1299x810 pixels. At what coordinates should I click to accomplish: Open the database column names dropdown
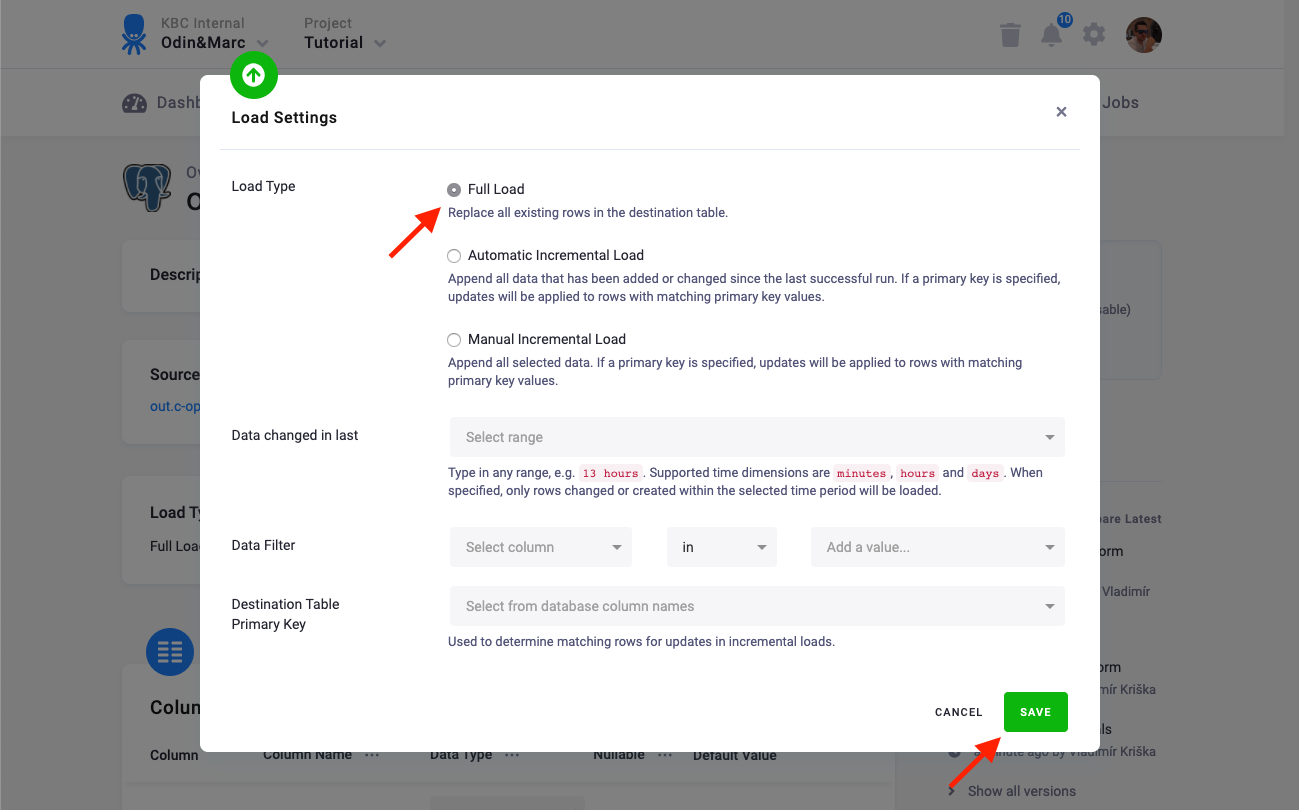pos(757,606)
